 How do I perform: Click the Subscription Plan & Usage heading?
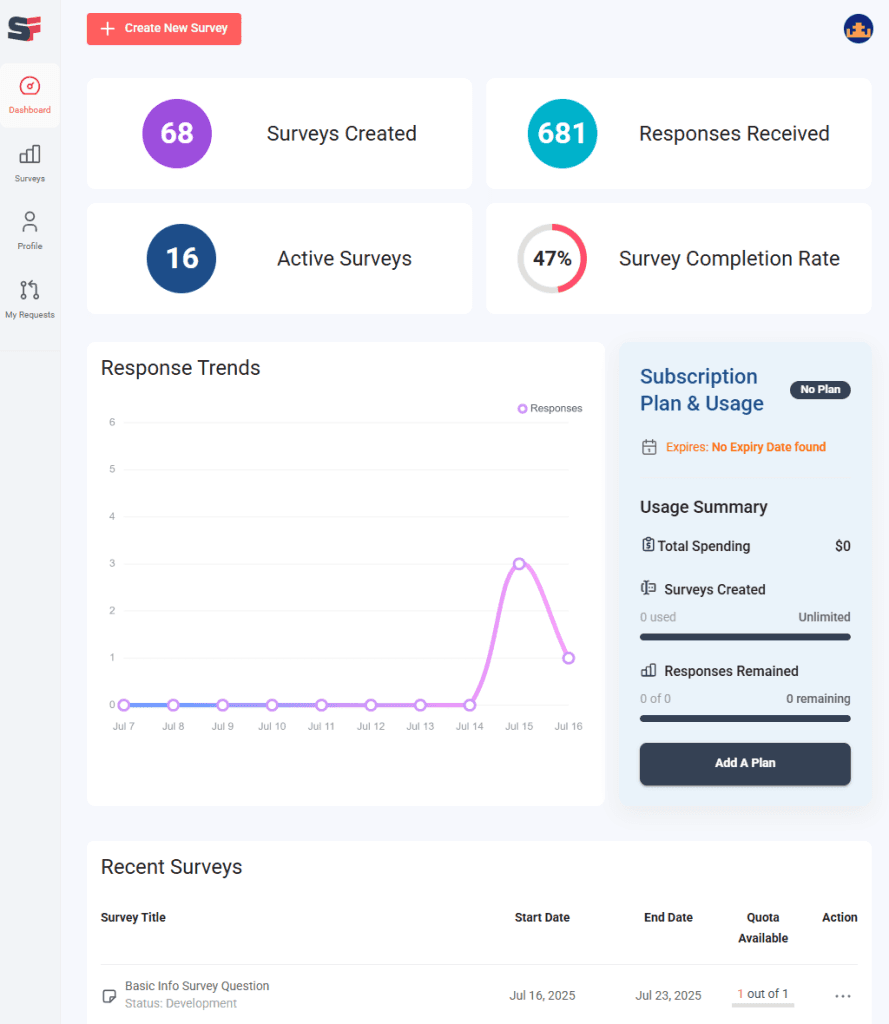coord(702,390)
